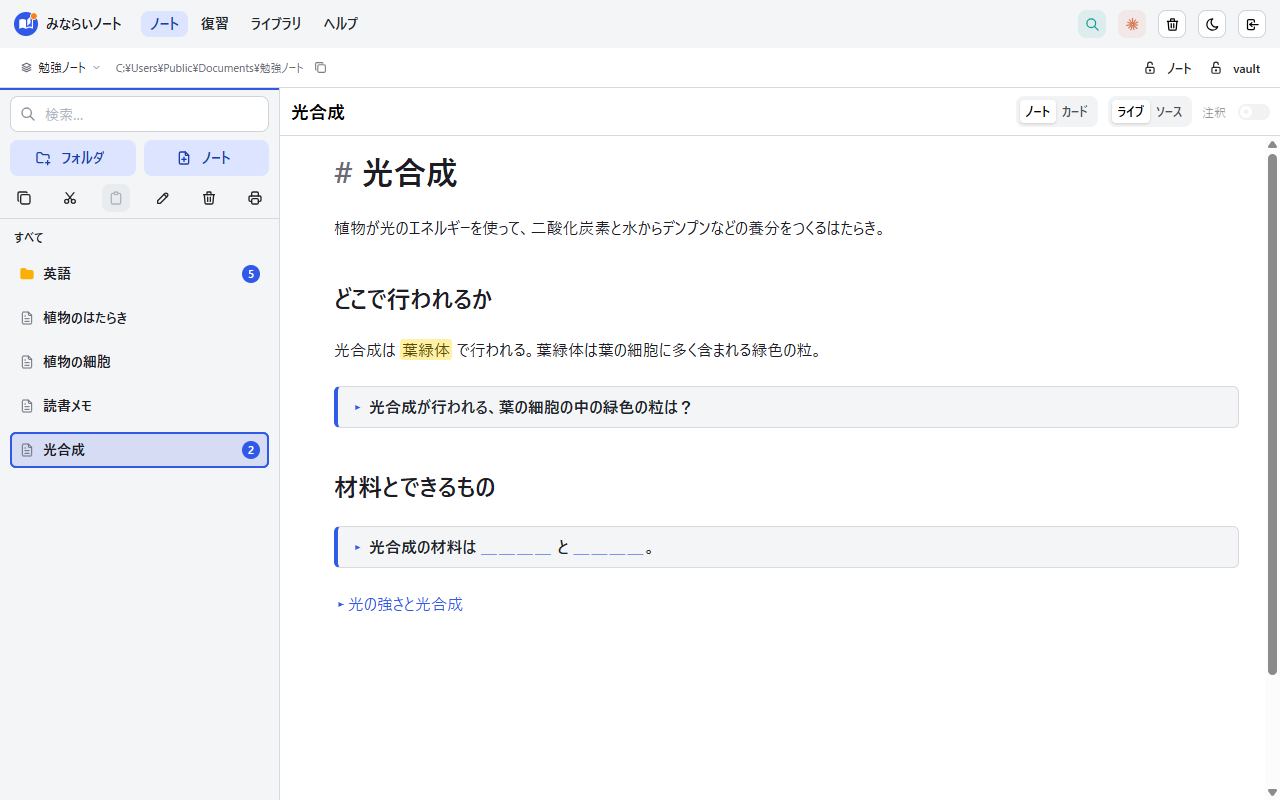1280x800 pixels.
Task: Click the editor vertical scrollbar
Action: click(x=1272, y=413)
